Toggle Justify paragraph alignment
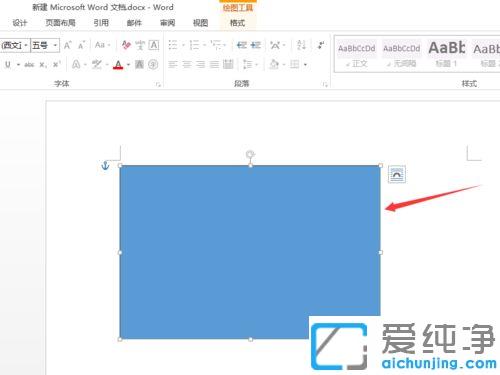This screenshot has height=375, width=500. pos(214,64)
